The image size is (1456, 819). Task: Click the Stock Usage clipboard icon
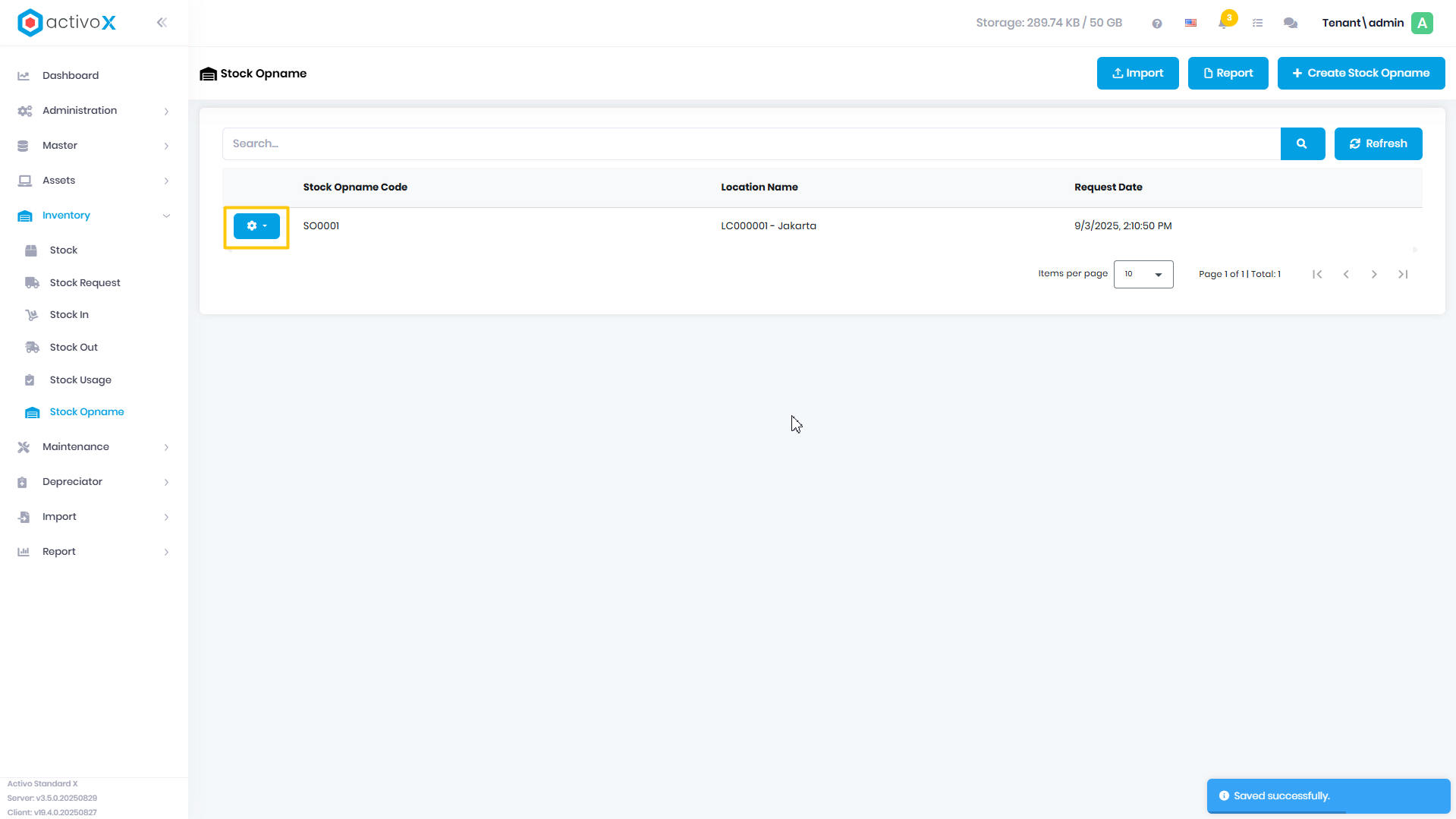(30, 380)
